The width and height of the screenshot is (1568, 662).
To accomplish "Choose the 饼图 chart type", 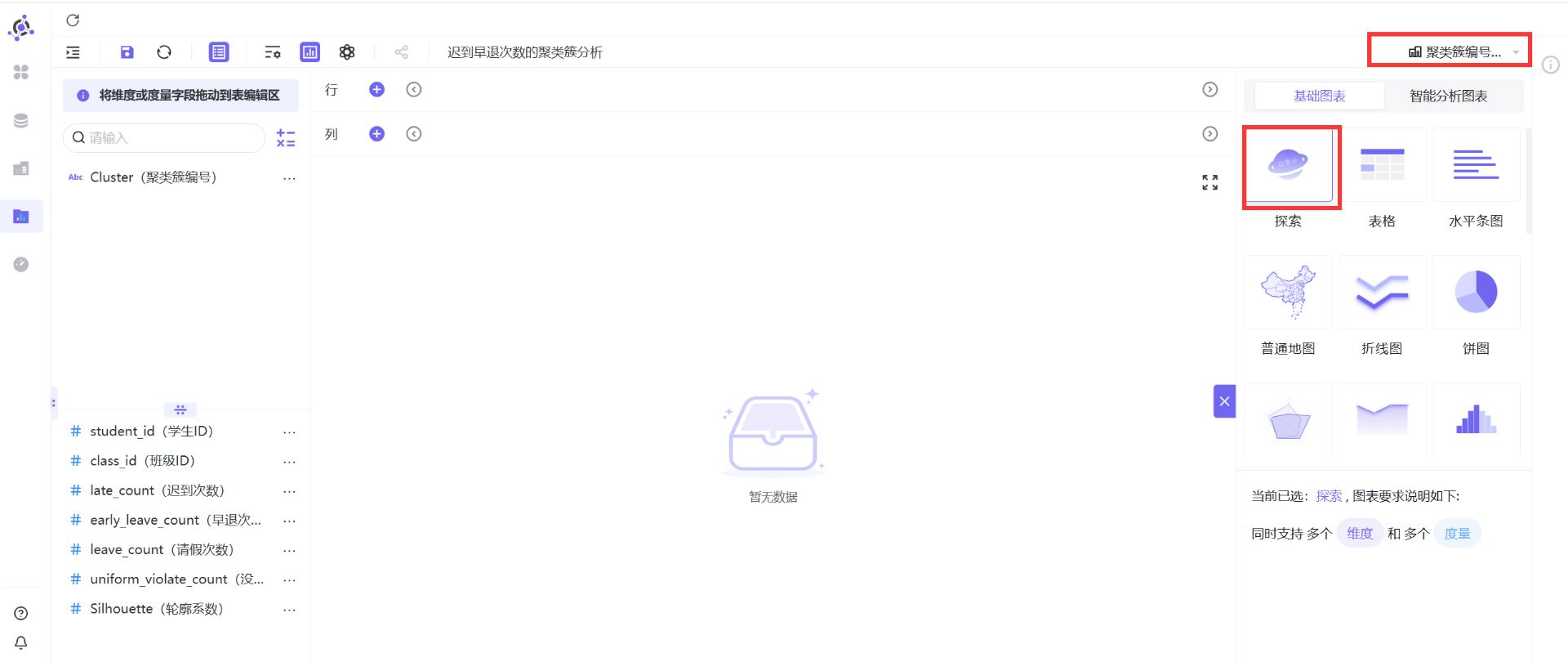I will tap(1476, 293).
